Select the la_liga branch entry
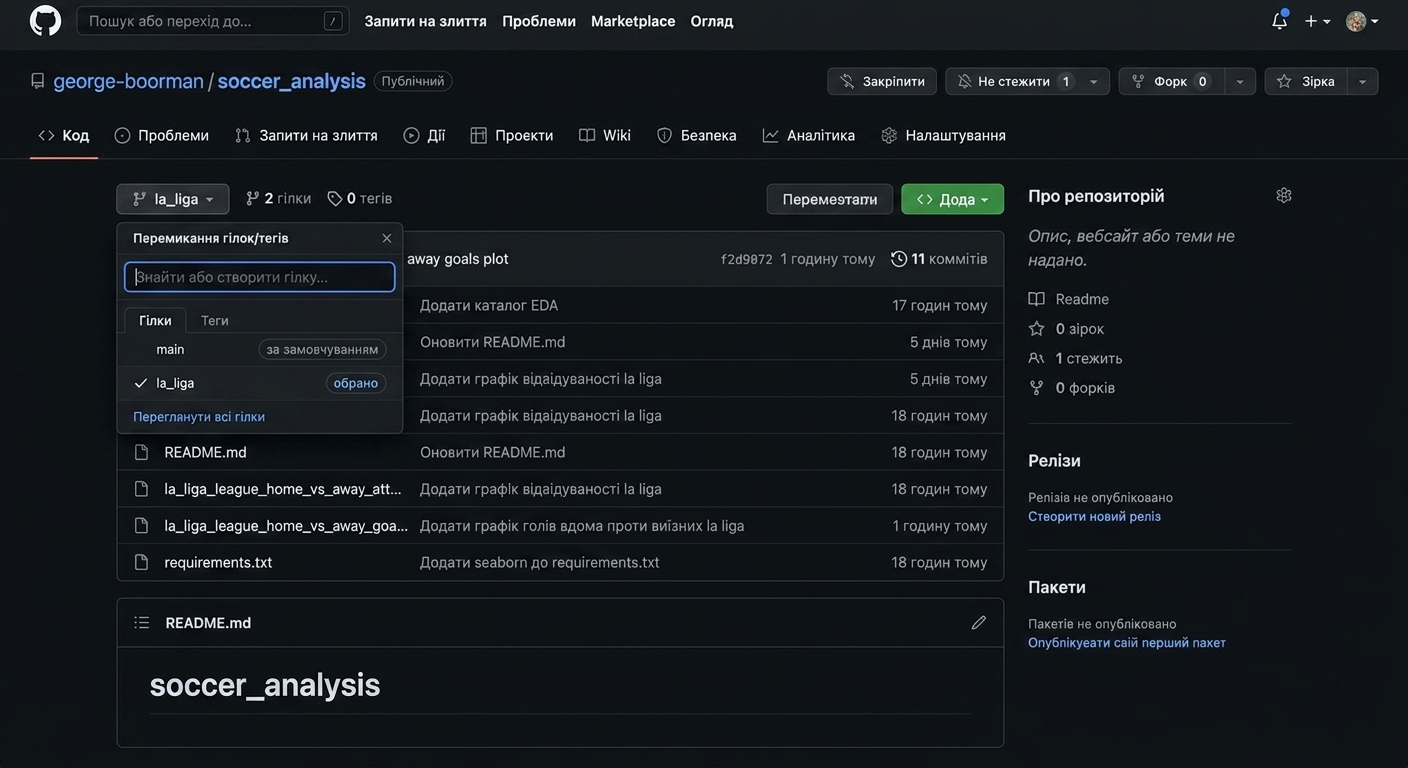 260,383
